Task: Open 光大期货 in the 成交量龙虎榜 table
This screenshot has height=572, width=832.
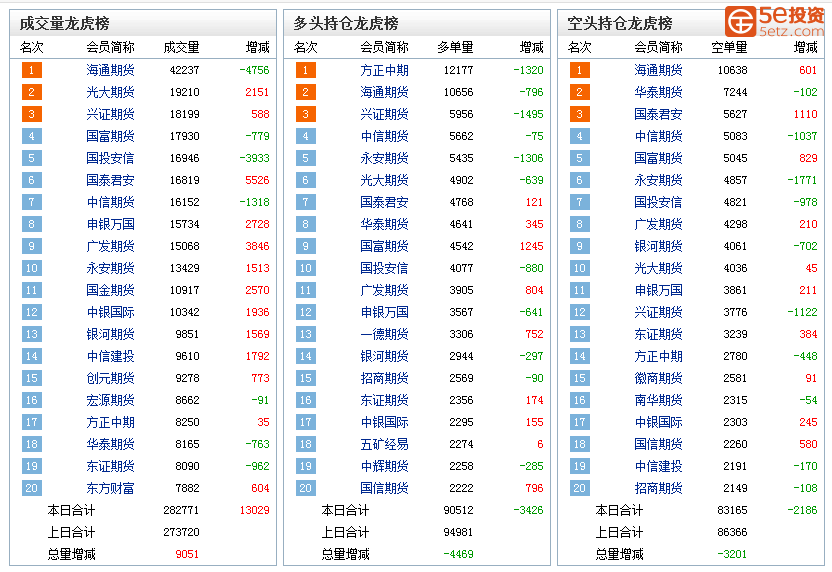Action: 110,92
